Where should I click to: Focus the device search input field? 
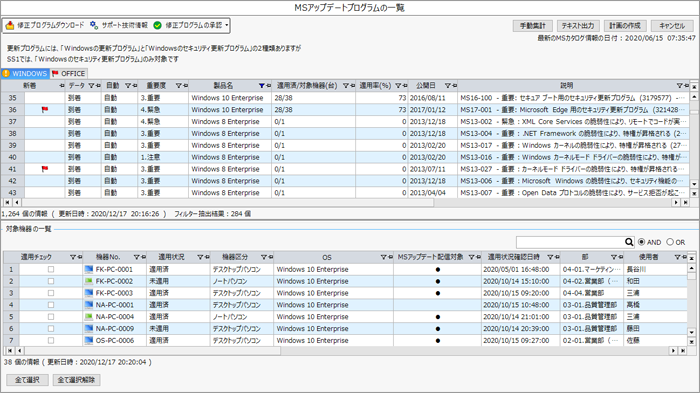click(570, 242)
